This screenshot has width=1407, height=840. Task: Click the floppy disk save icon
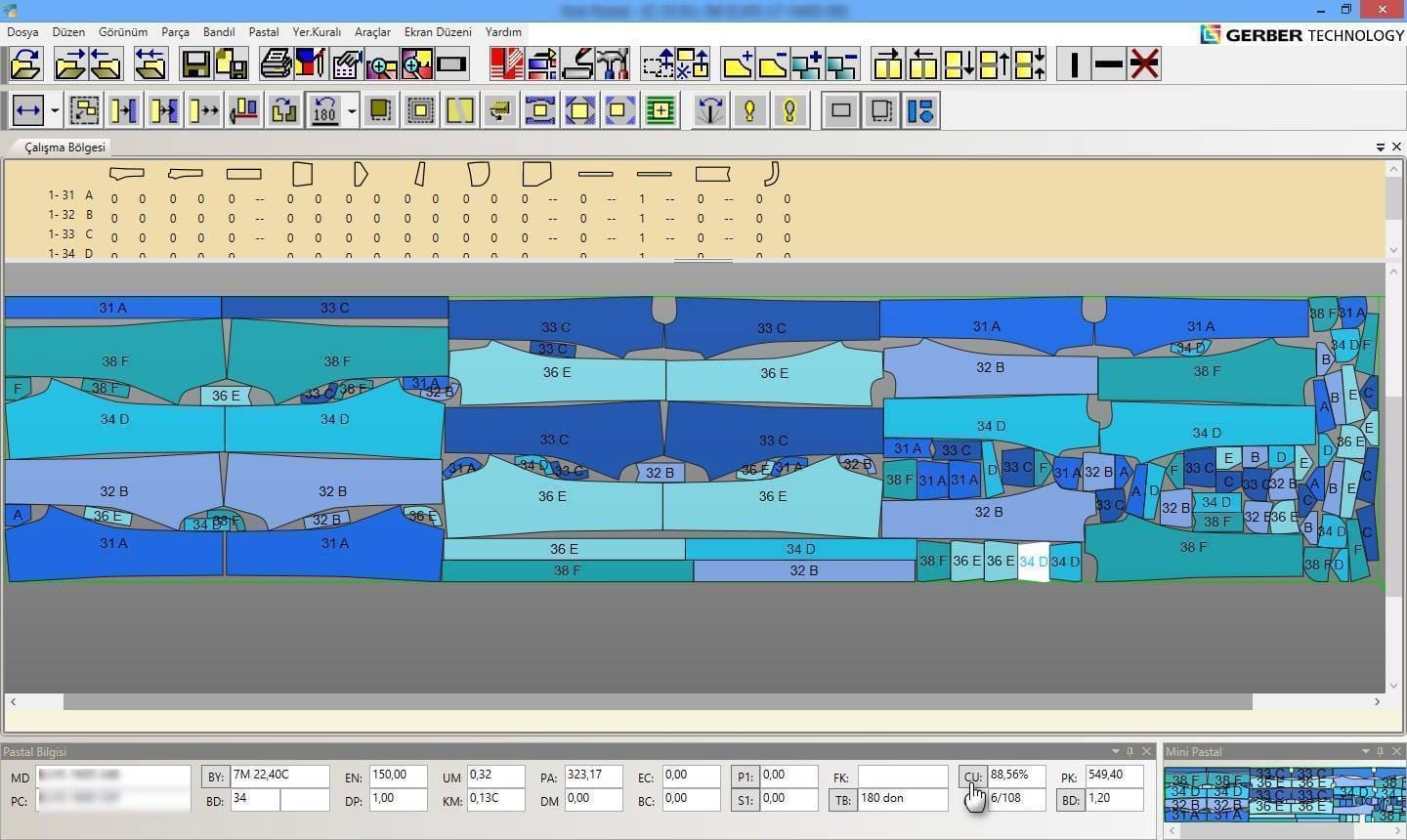click(x=196, y=64)
